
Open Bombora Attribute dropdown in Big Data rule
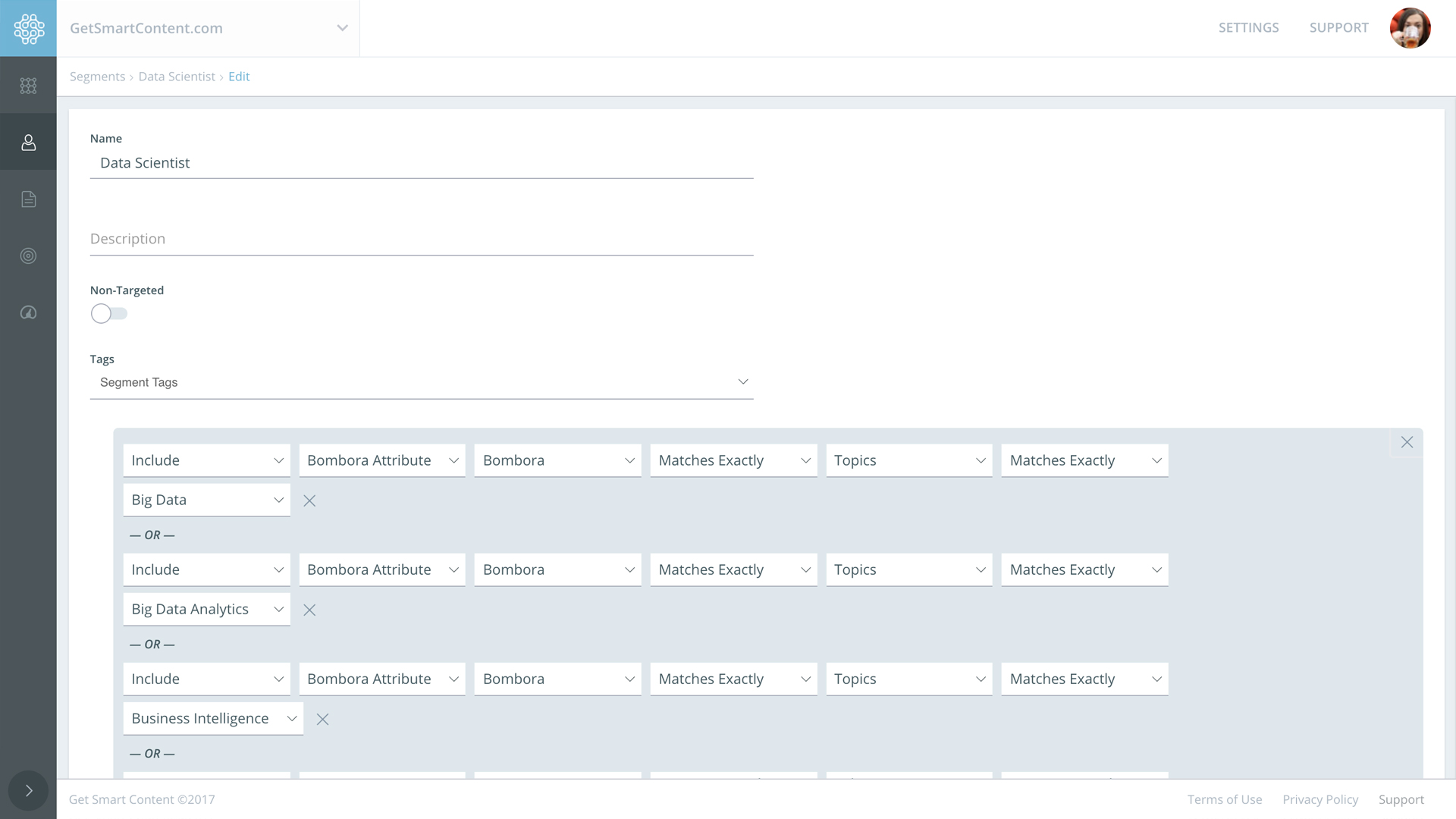(x=382, y=460)
